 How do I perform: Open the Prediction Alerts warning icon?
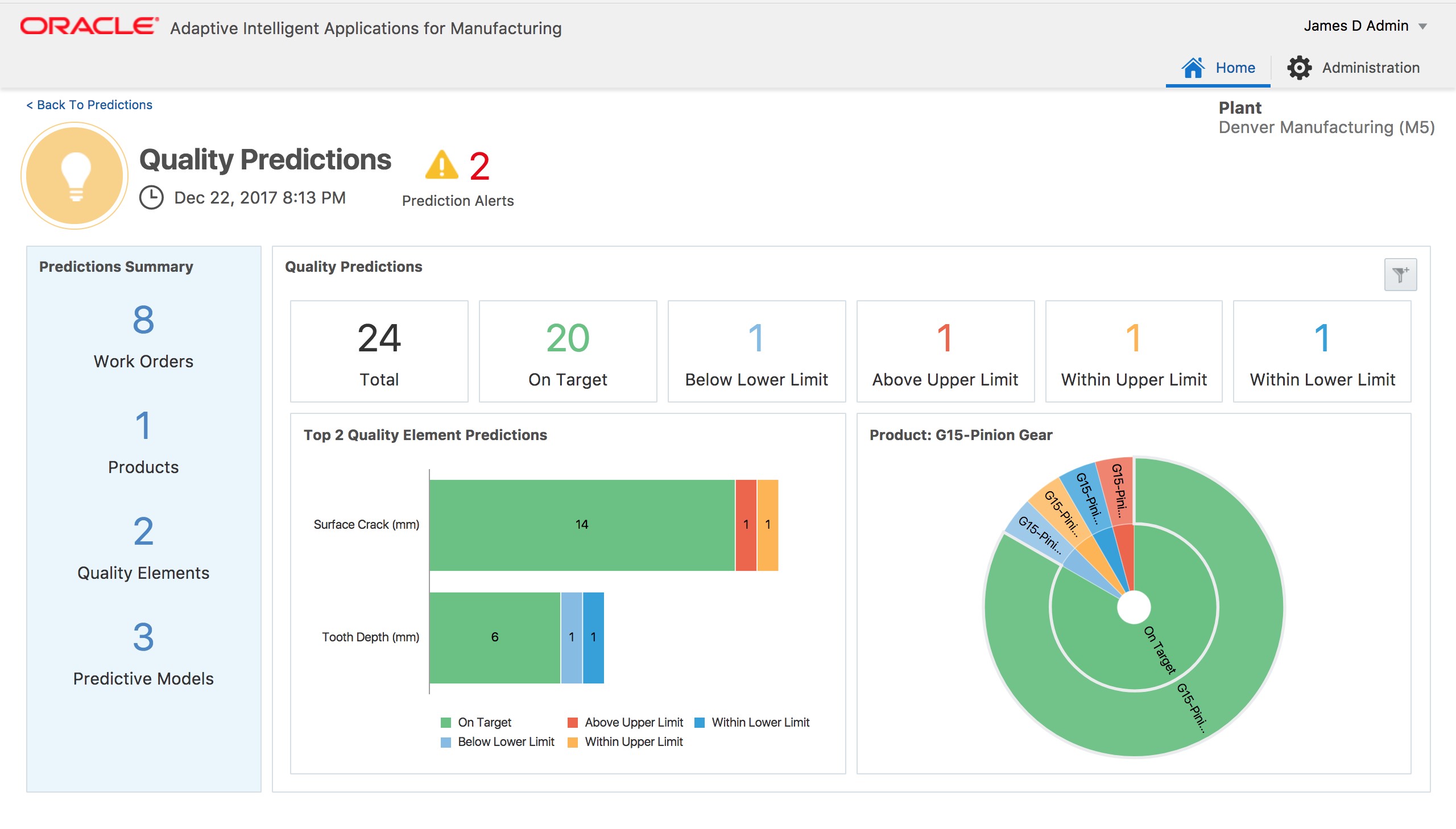(x=441, y=167)
